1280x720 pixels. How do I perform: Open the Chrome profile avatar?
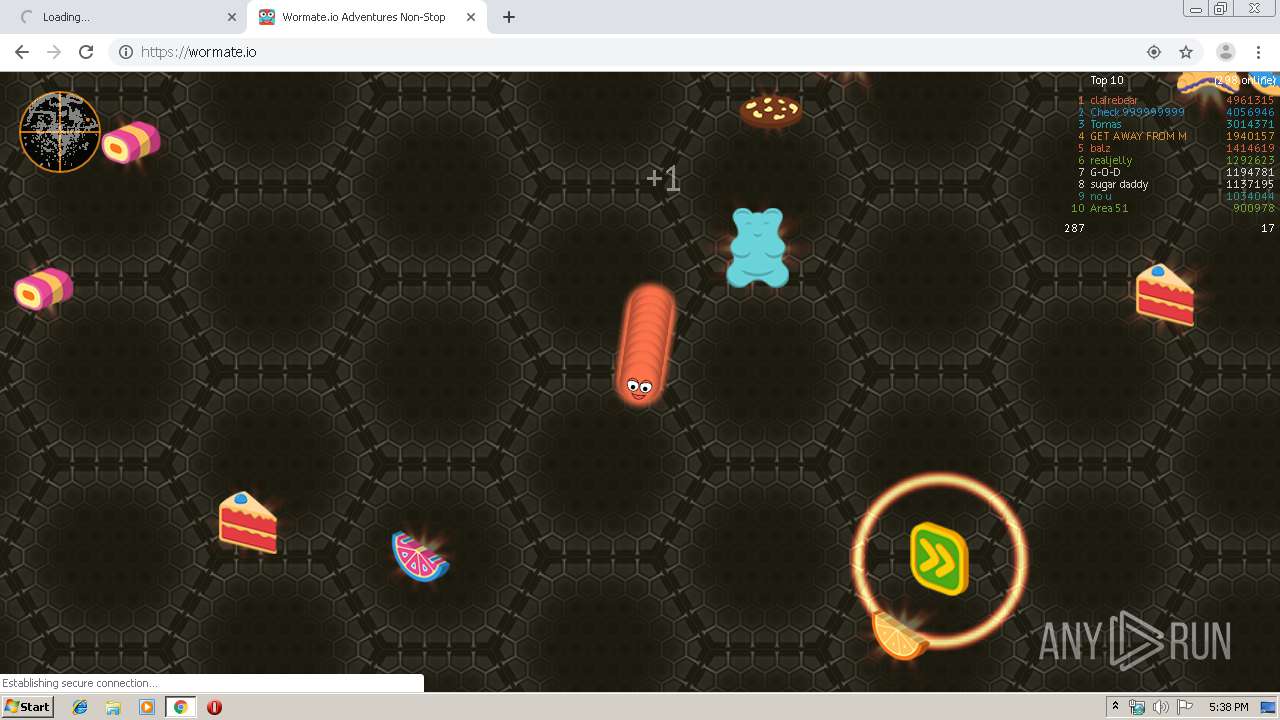[1226, 52]
